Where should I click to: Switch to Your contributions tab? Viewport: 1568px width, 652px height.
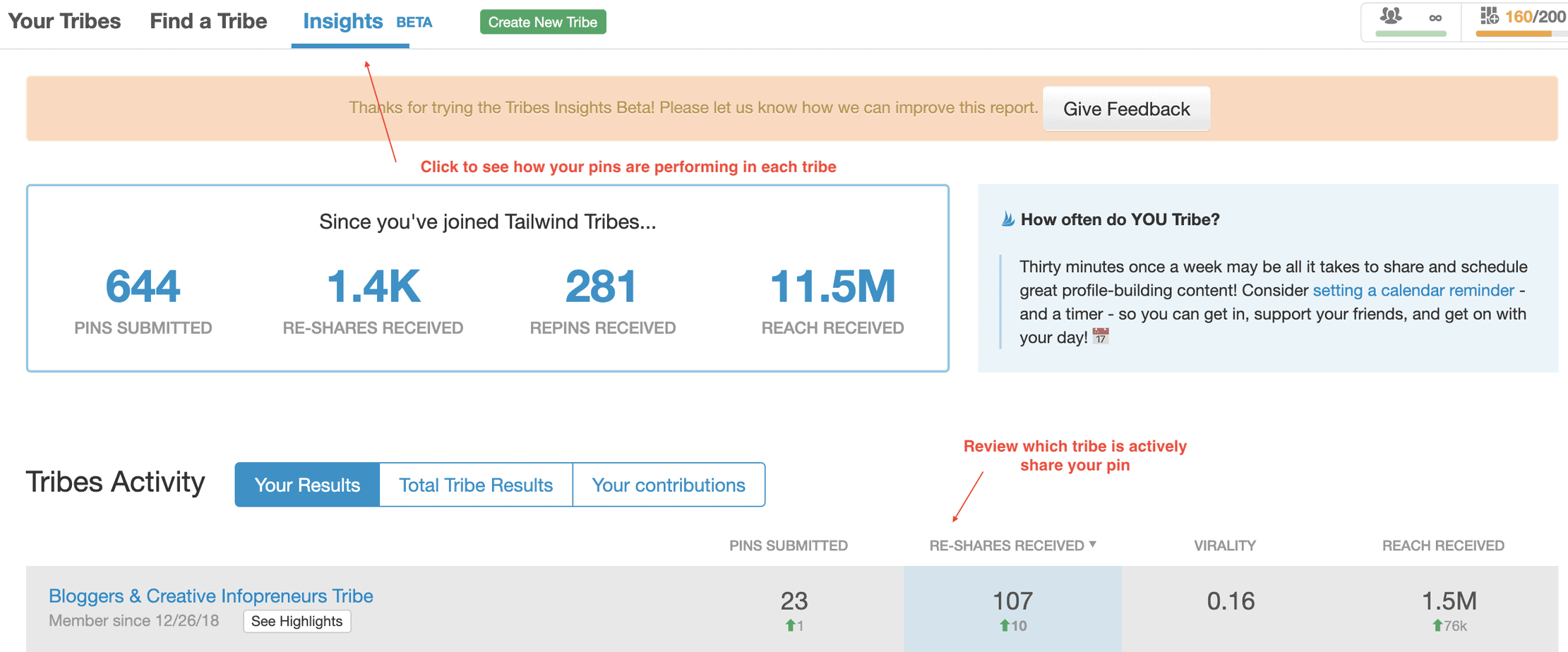pyautogui.click(x=669, y=485)
